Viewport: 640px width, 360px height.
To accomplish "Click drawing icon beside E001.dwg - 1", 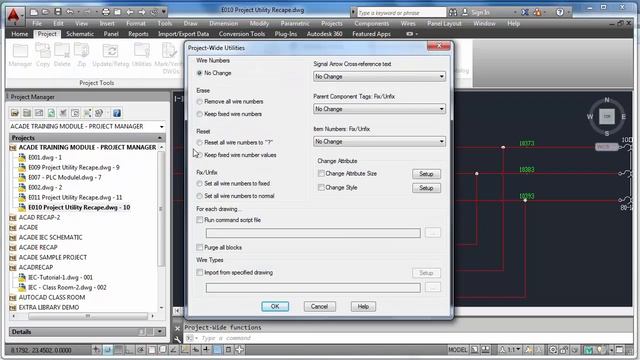I will click(x=22, y=157).
